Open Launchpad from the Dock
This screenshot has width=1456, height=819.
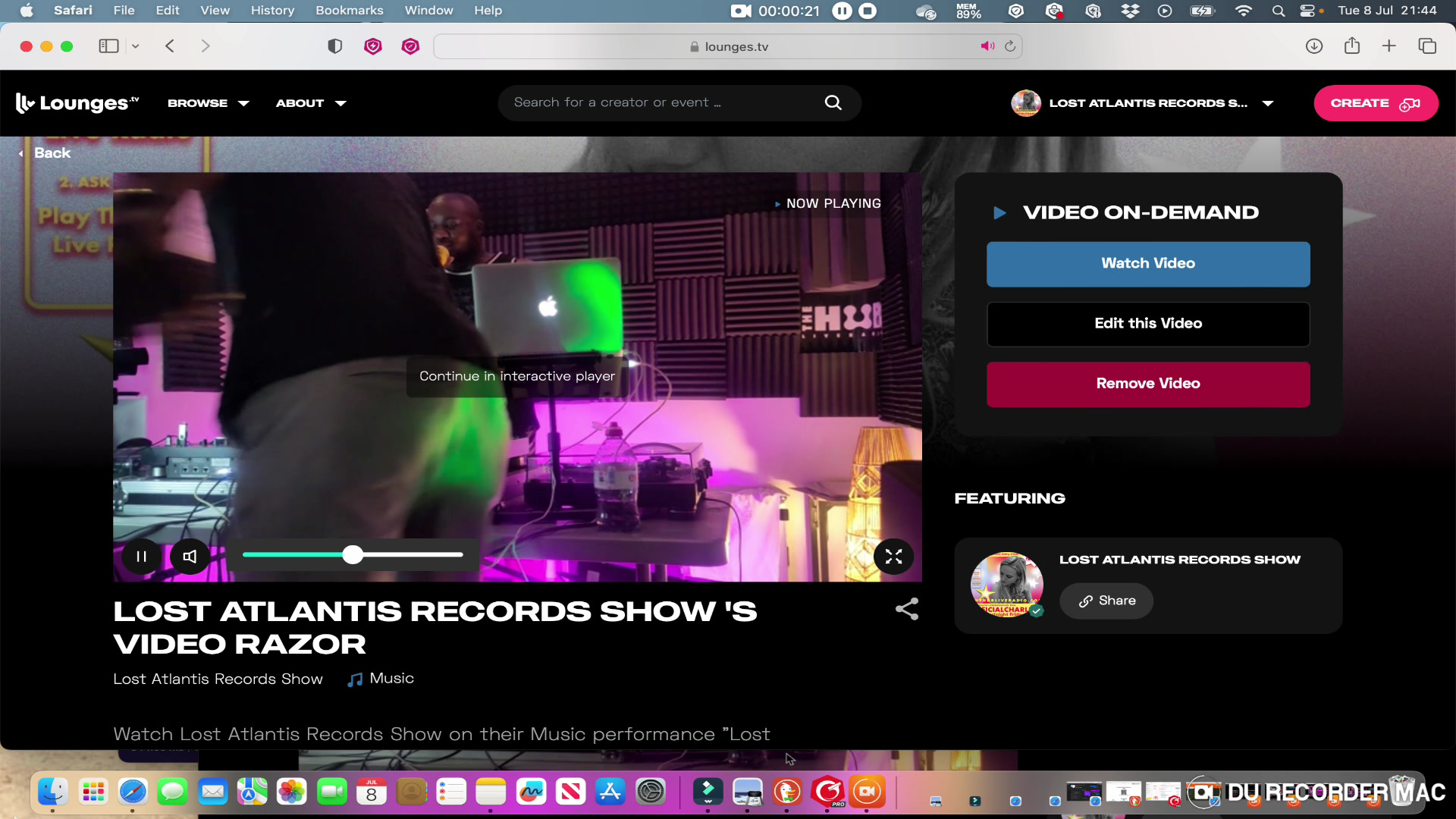[93, 792]
